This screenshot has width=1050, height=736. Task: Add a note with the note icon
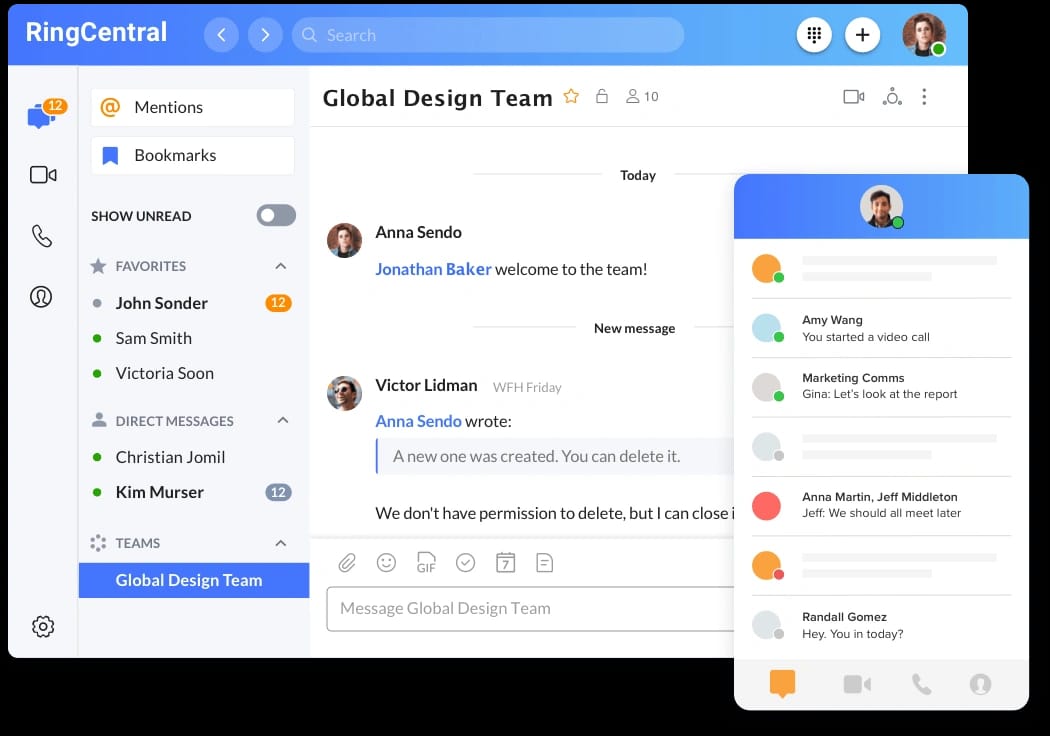pyautogui.click(x=544, y=563)
